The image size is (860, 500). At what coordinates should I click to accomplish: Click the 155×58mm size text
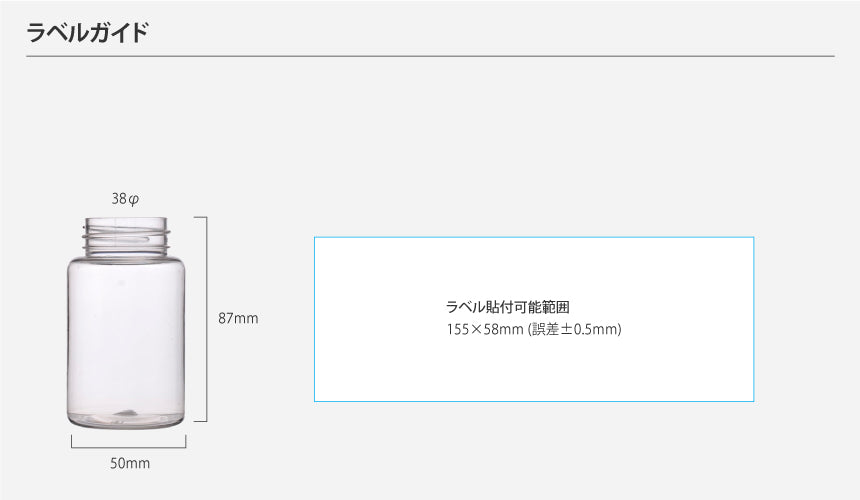(x=484, y=328)
